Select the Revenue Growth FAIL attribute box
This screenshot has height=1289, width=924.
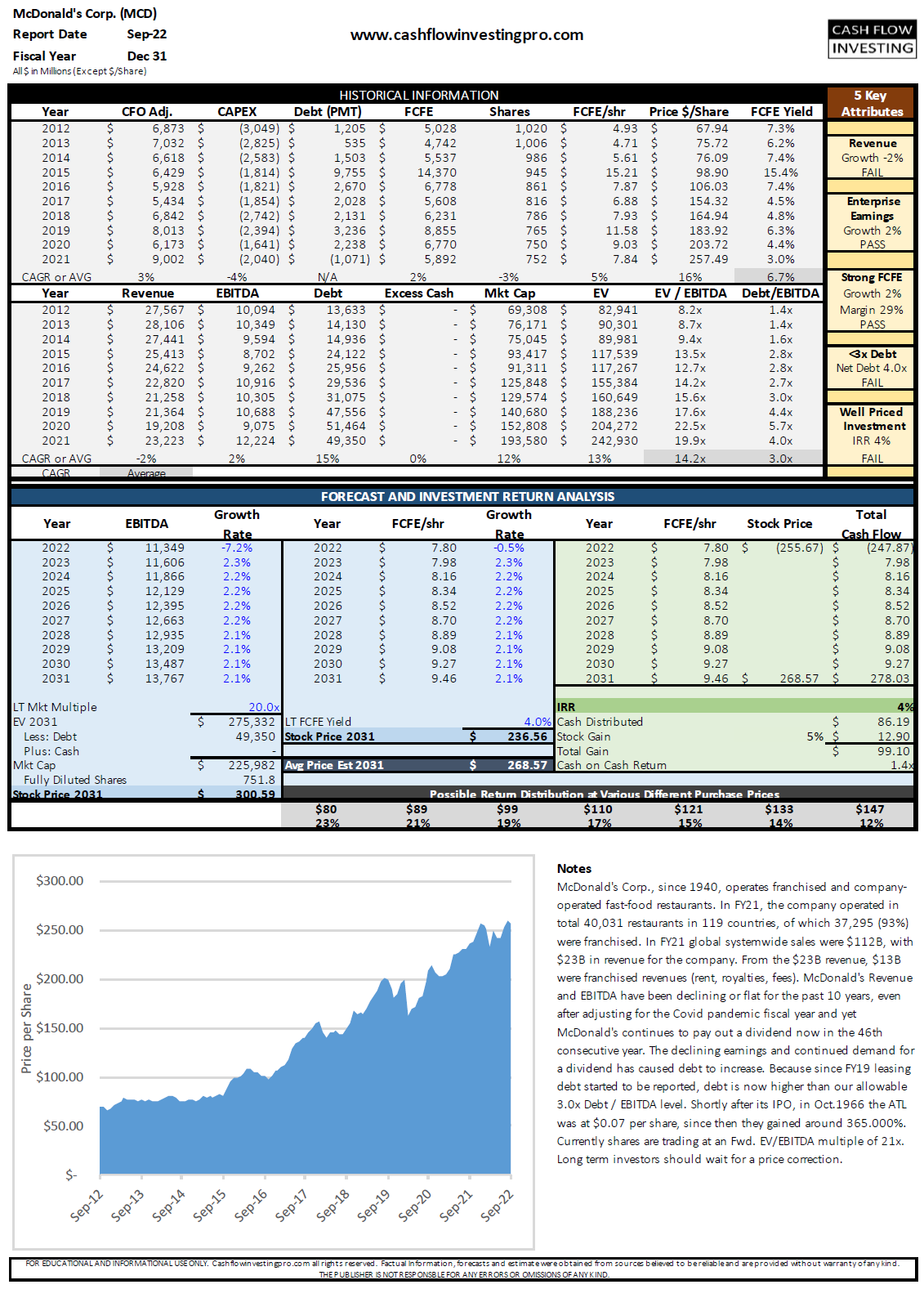(x=871, y=158)
